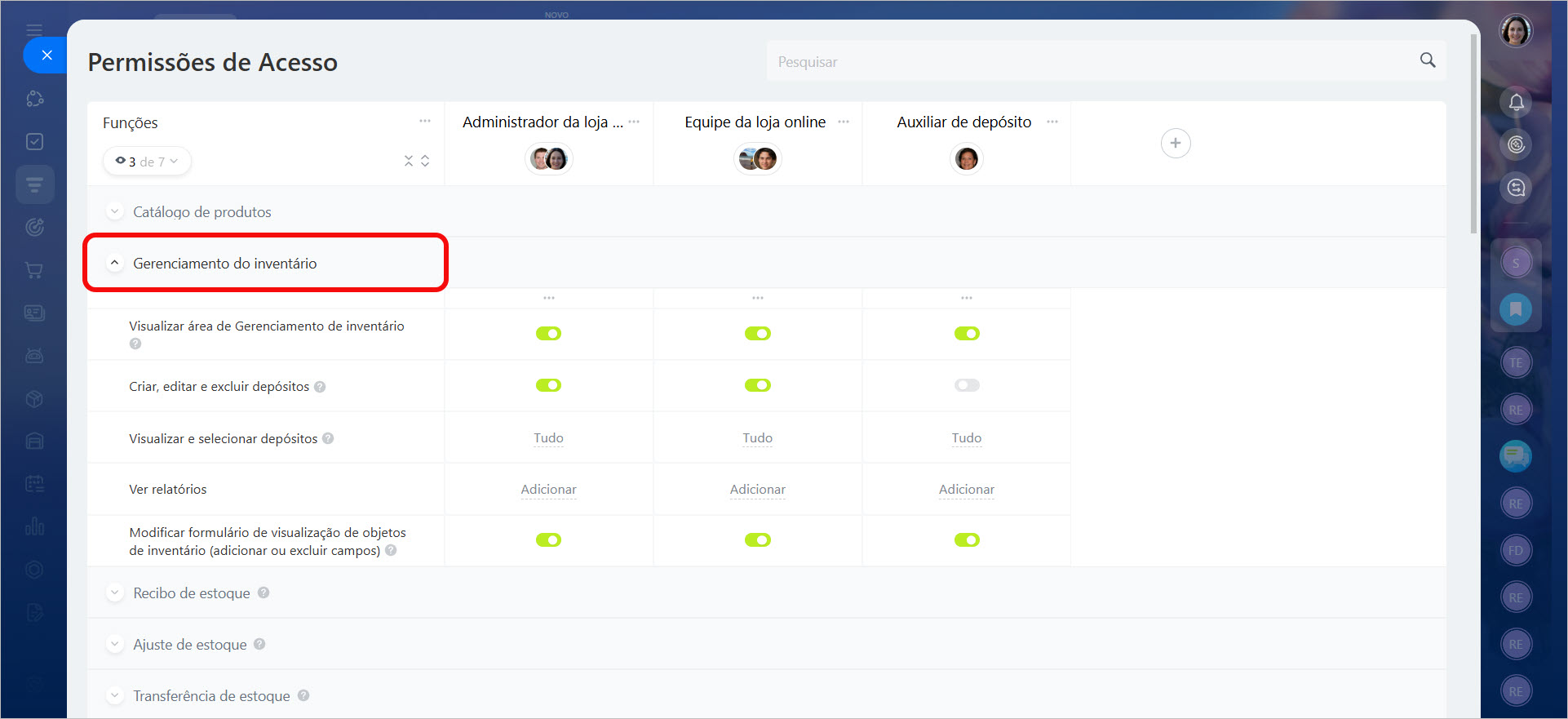Open Tudo dropdown for Administrador da loja

pyautogui.click(x=548, y=438)
